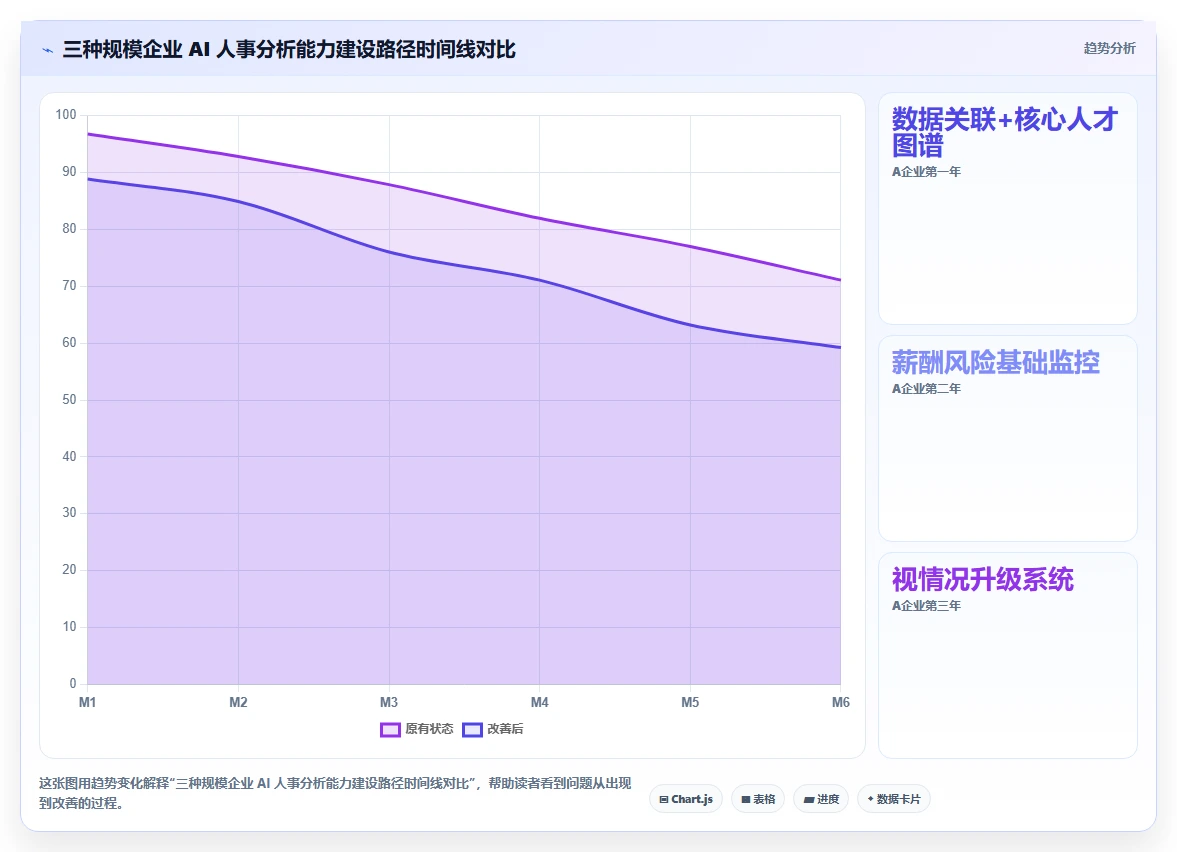Viewport: 1177px width, 852px height.
Task: Toggle the 改善后 legend entry
Action: (493, 729)
